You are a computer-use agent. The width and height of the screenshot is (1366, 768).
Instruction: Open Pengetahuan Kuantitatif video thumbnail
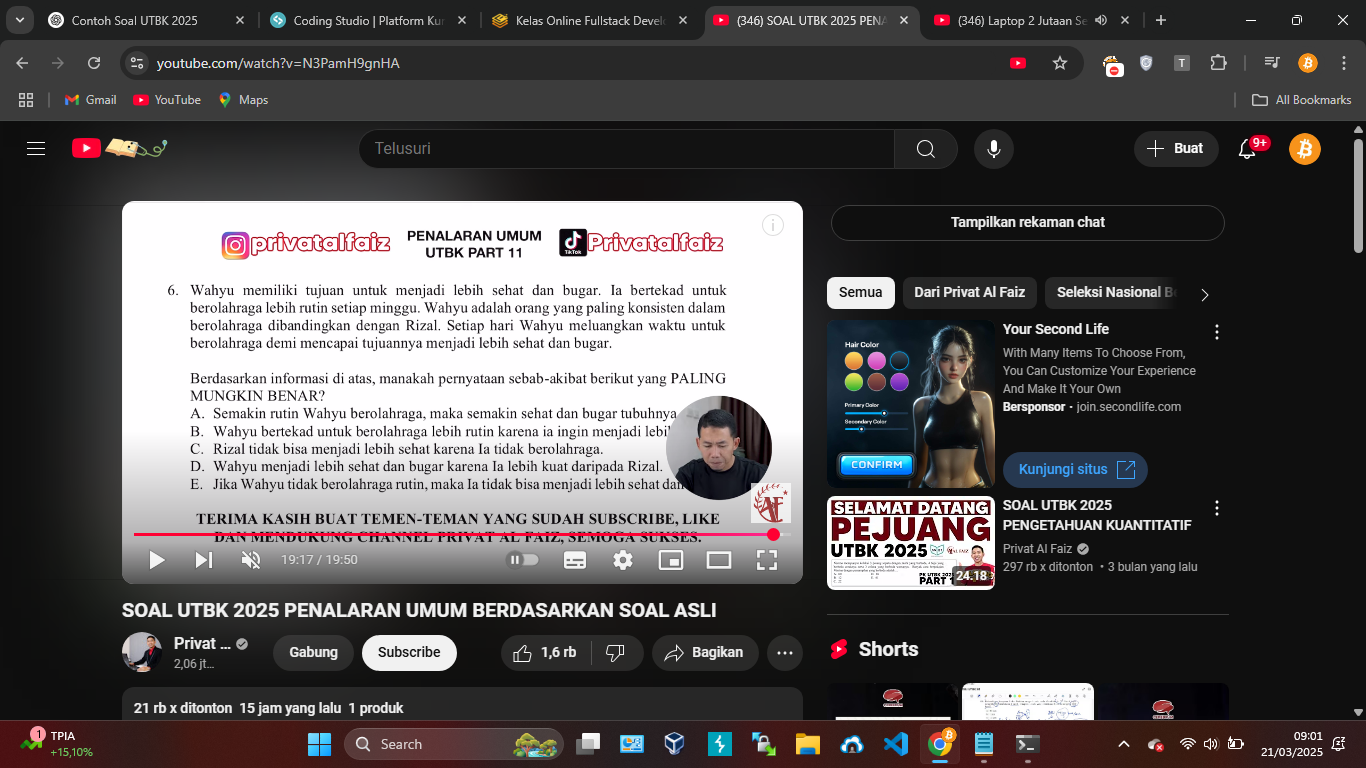911,543
